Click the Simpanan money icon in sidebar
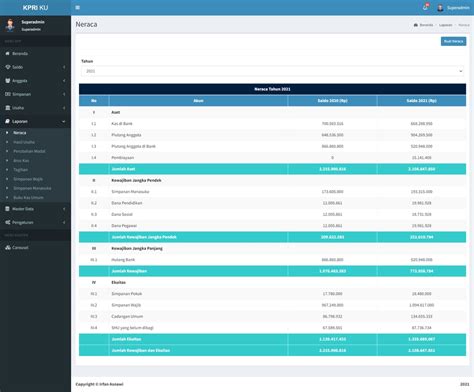474x392 pixels. point(8,94)
